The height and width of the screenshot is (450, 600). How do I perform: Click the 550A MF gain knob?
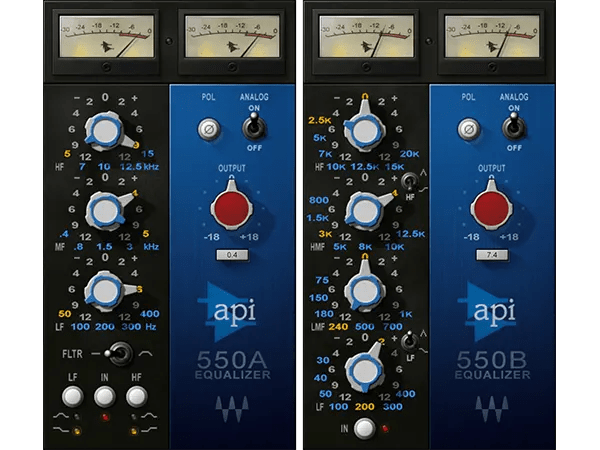tap(105, 211)
